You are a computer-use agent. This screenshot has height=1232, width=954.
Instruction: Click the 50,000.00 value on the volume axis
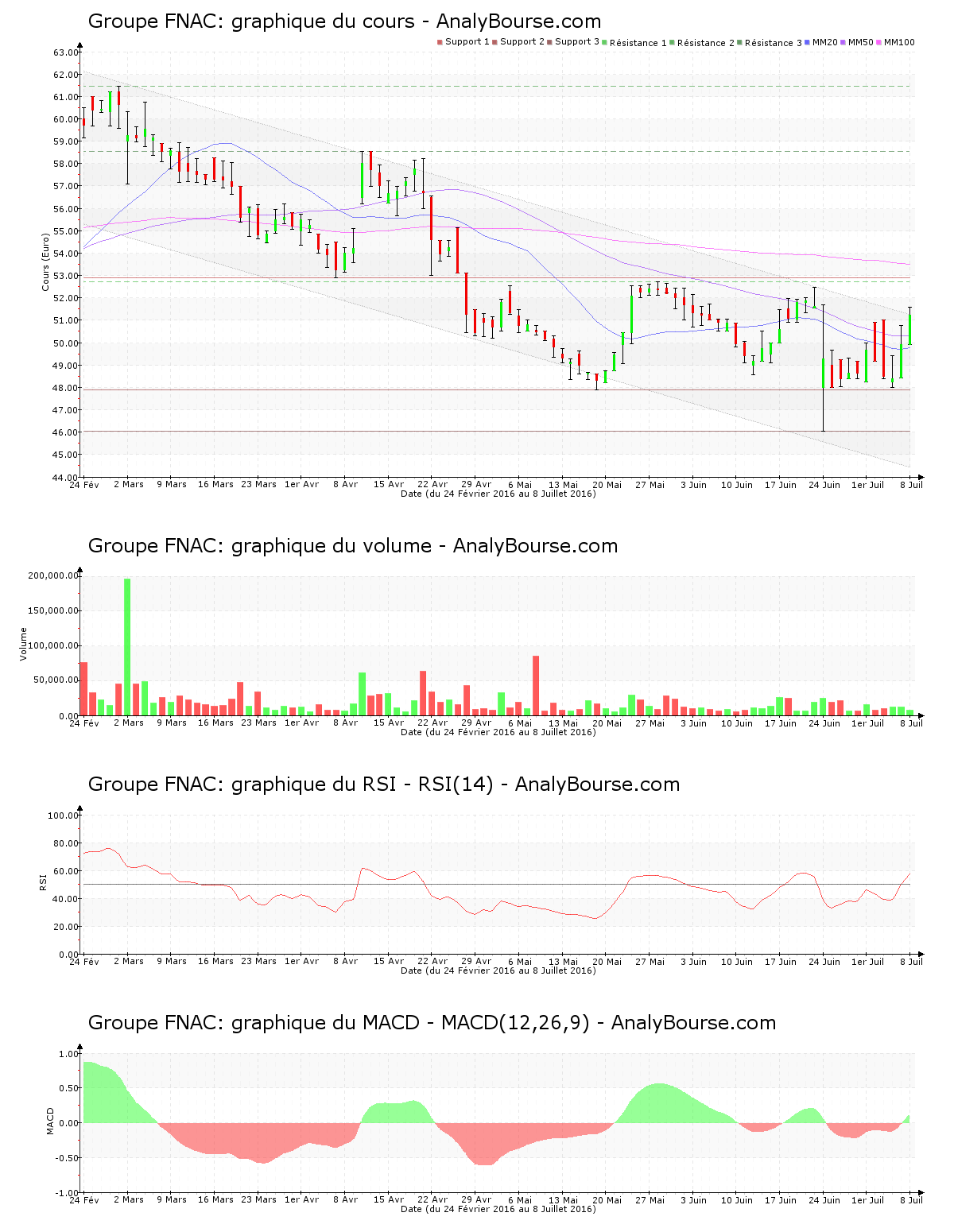tap(56, 680)
